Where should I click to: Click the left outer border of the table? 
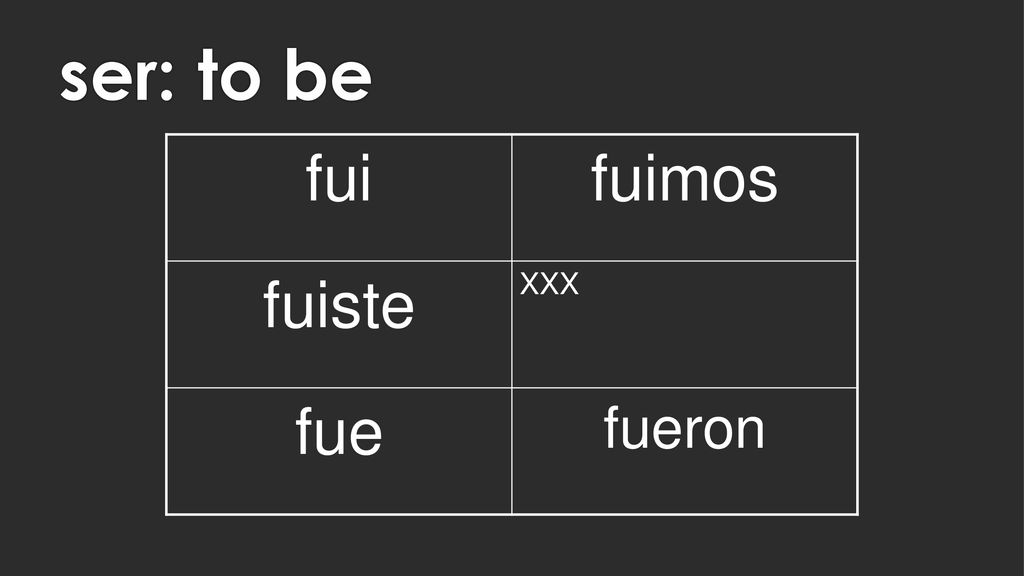coord(167,325)
